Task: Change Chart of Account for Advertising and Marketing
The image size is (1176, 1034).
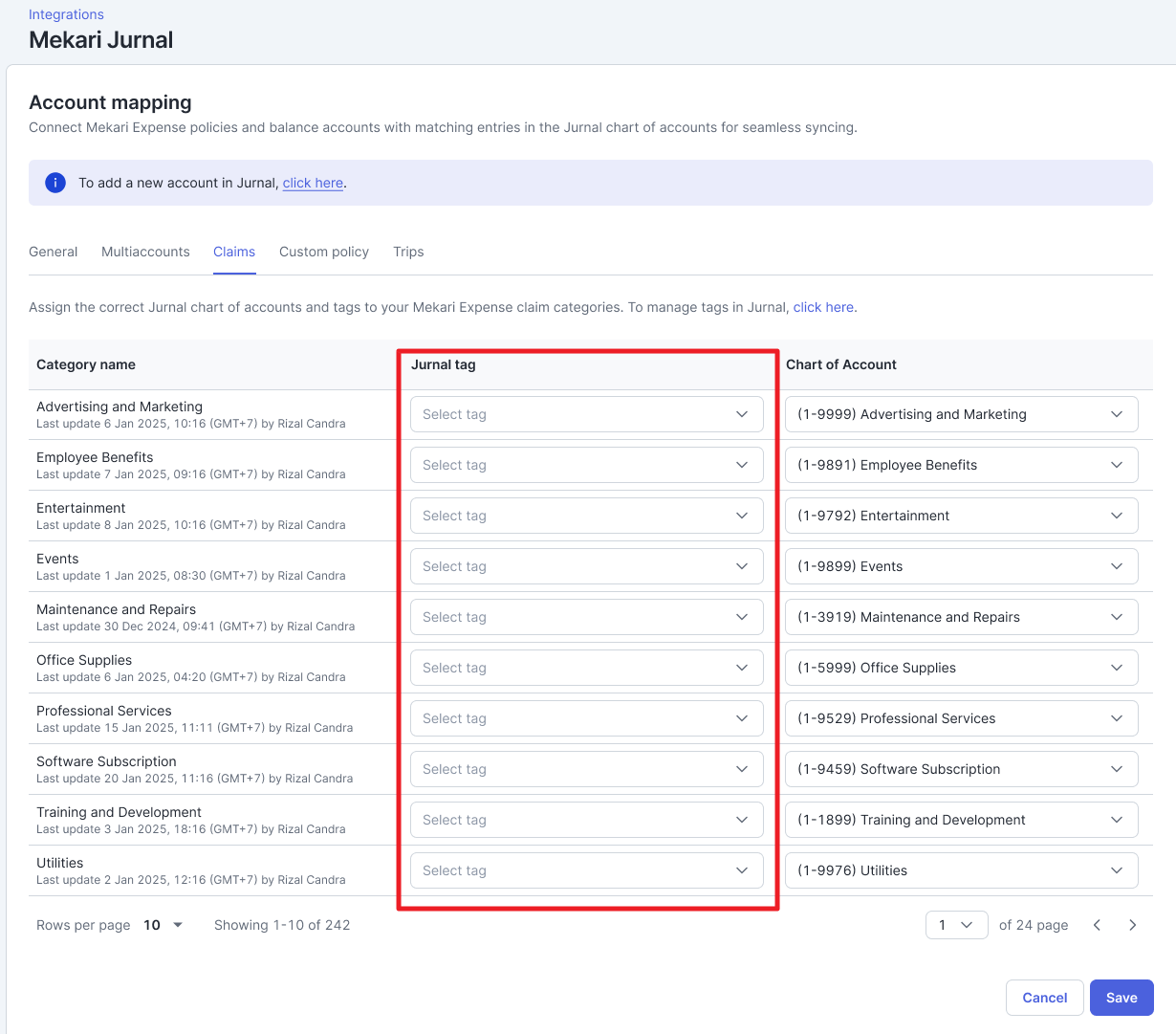Action: pos(962,414)
